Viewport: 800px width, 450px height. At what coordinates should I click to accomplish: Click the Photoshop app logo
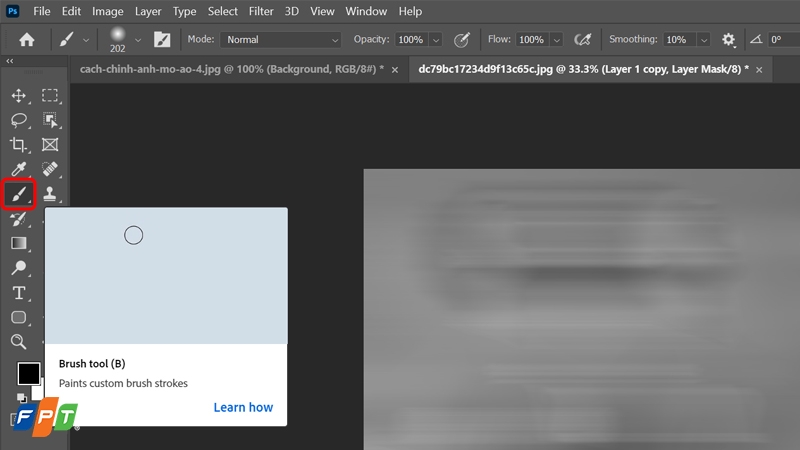(13, 11)
